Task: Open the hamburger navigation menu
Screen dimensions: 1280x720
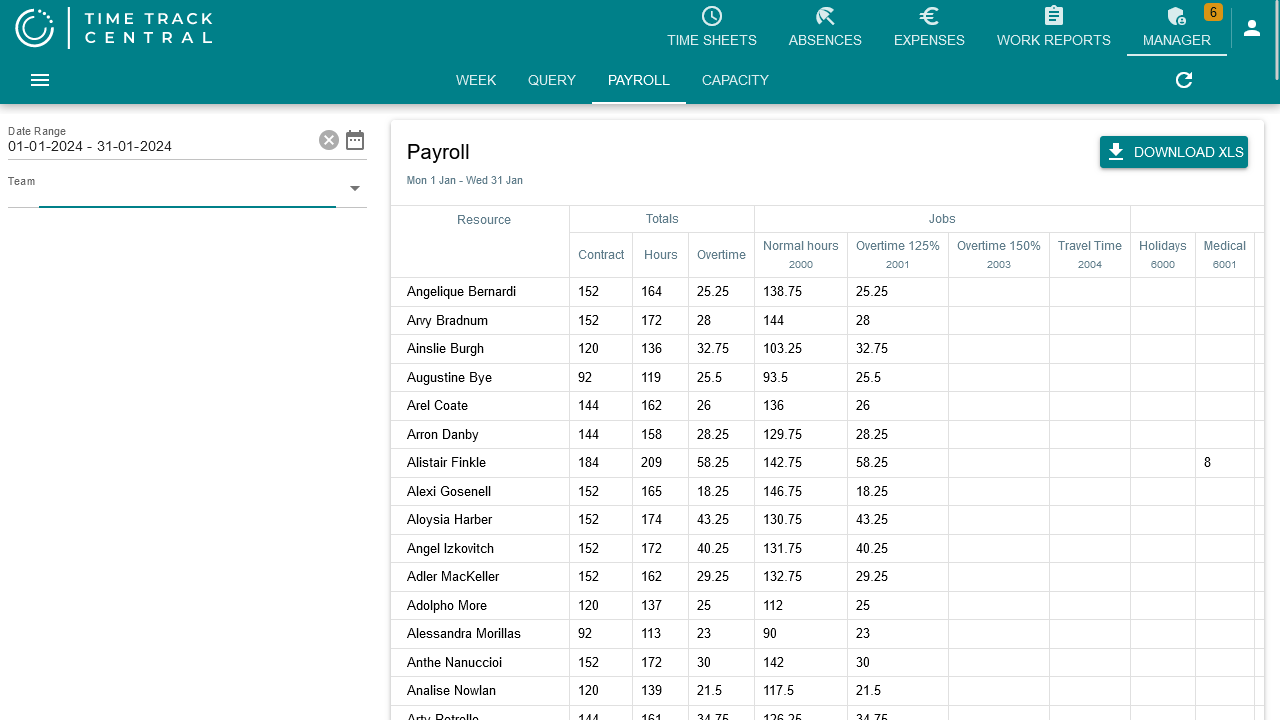Action: click(x=39, y=80)
